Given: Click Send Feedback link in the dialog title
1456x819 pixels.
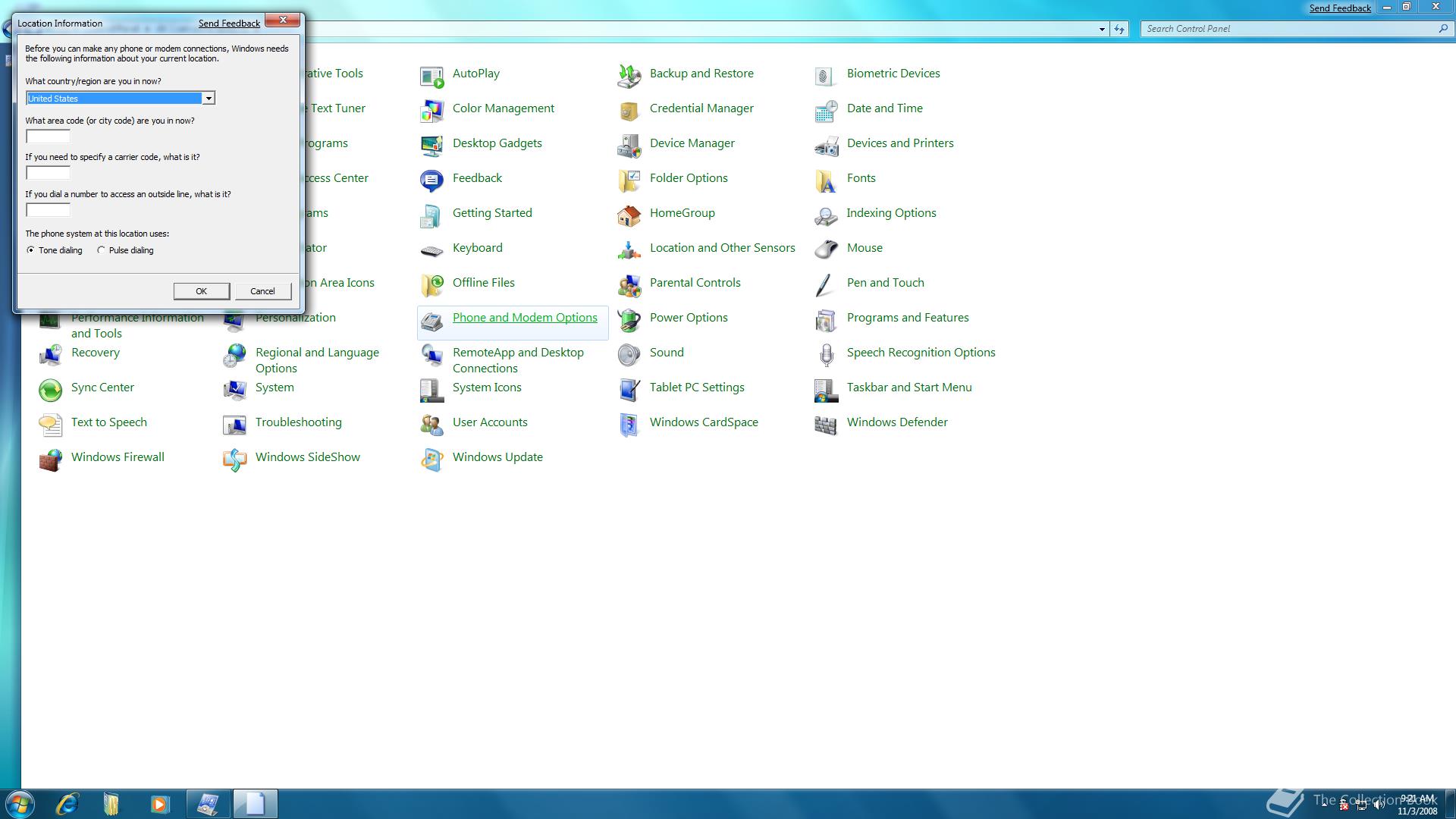Looking at the screenshot, I should pos(229,24).
